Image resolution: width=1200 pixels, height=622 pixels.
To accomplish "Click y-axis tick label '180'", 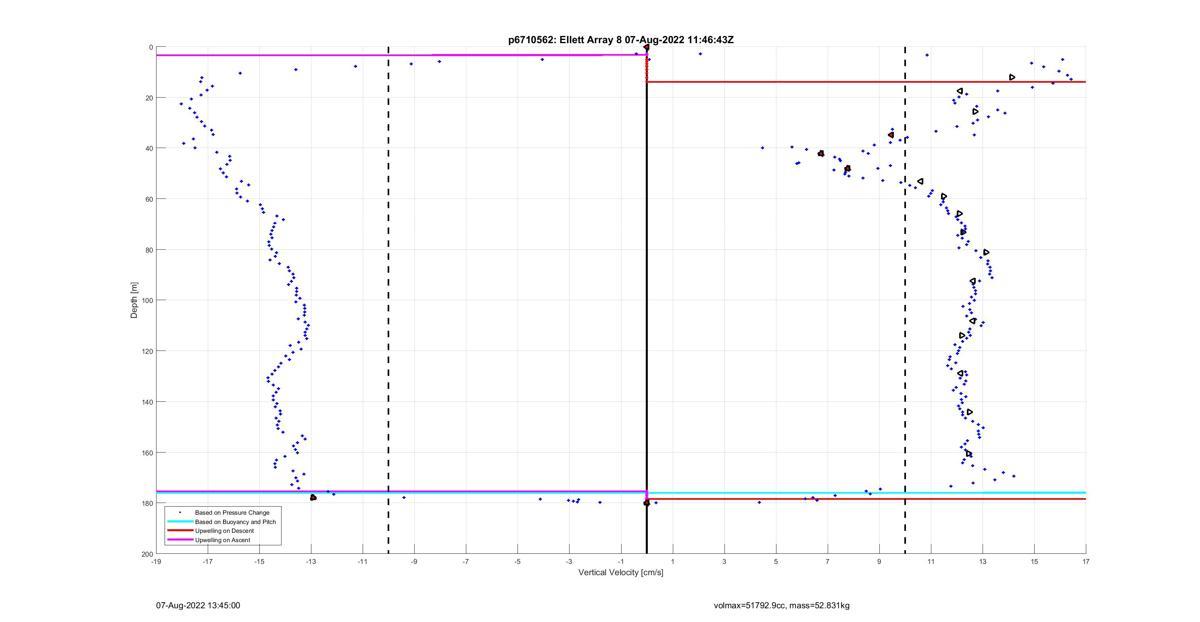I will [x=146, y=503].
